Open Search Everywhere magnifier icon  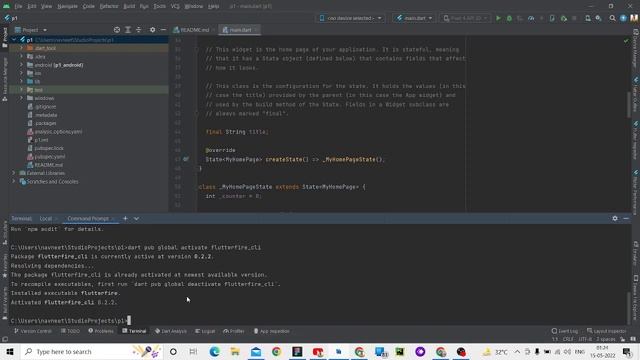click(x=612, y=18)
